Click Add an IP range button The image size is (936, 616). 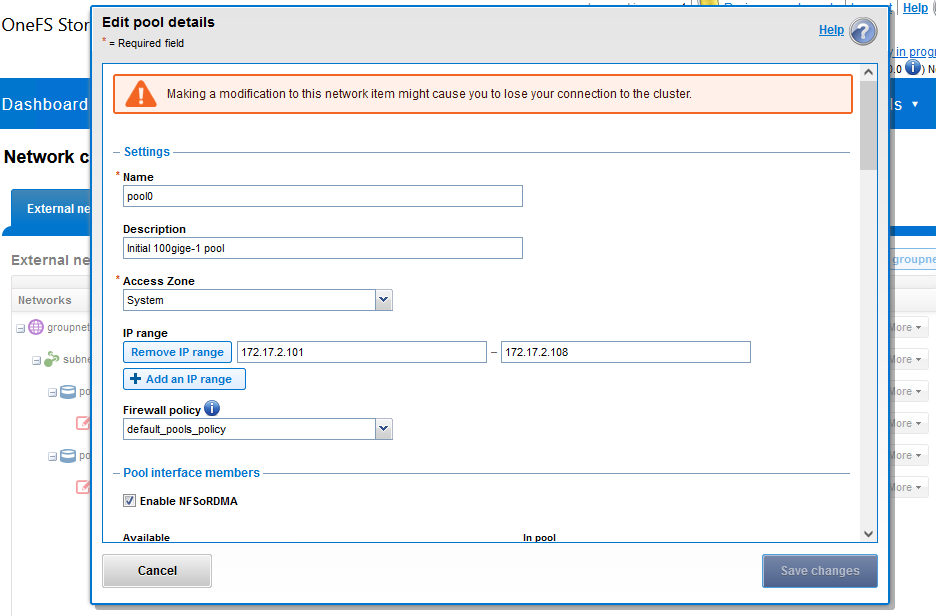pyautogui.click(x=184, y=379)
